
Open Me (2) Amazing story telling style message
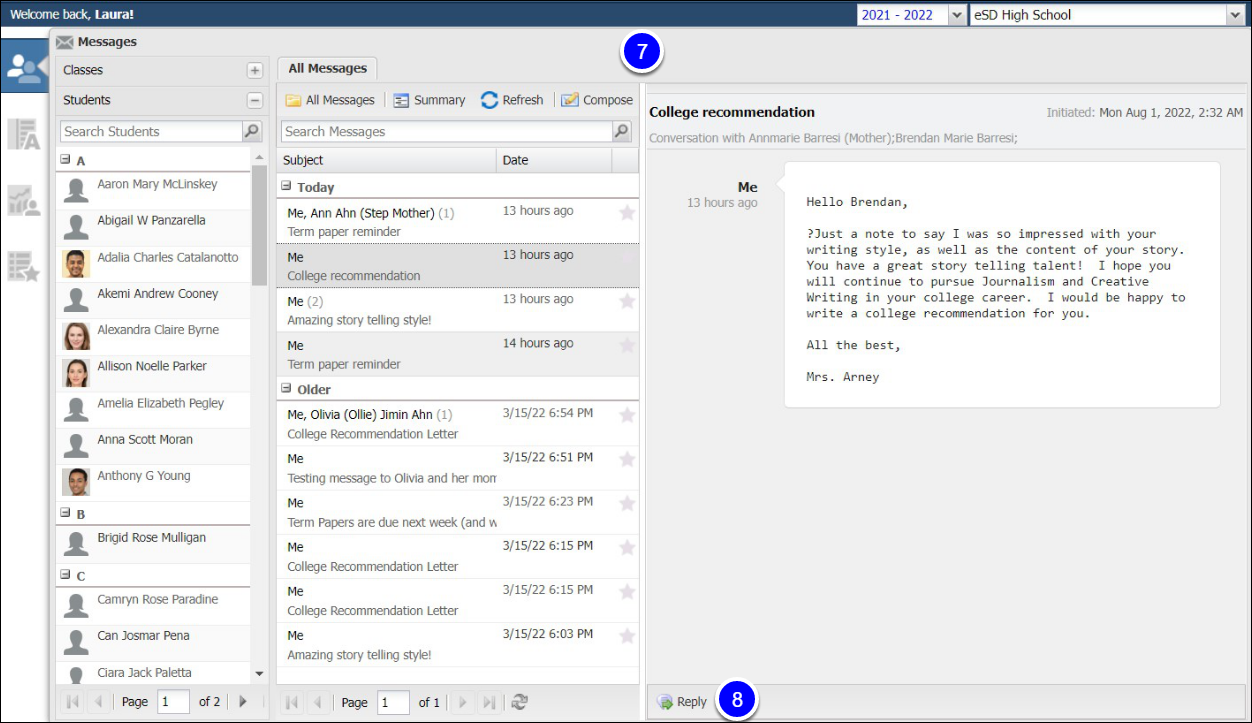tap(457, 310)
